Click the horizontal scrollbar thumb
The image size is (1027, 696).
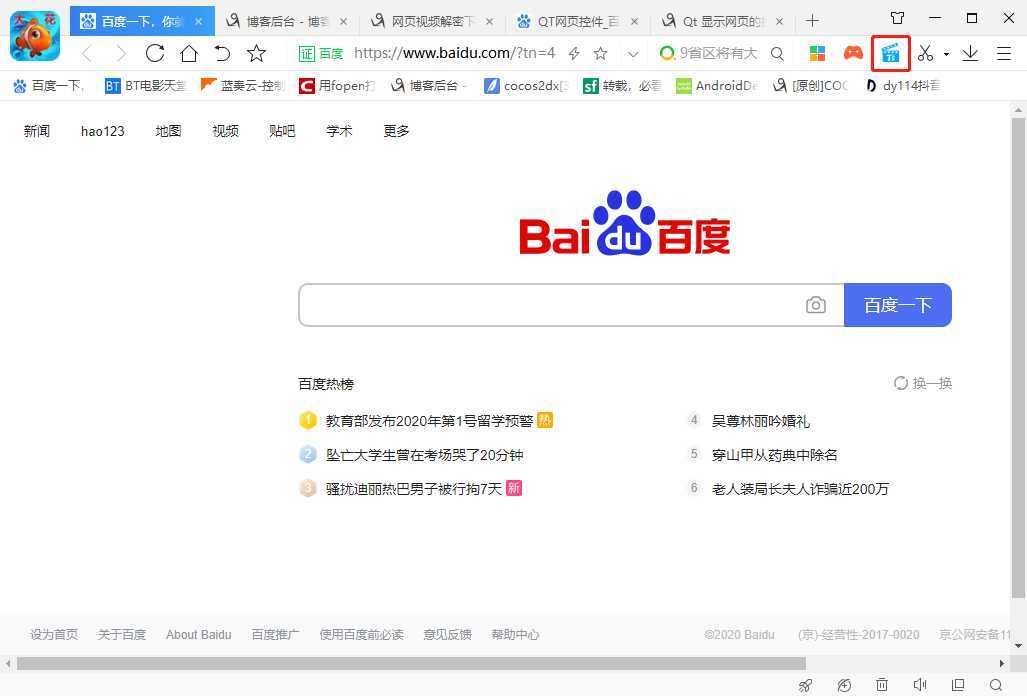[x=411, y=663]
